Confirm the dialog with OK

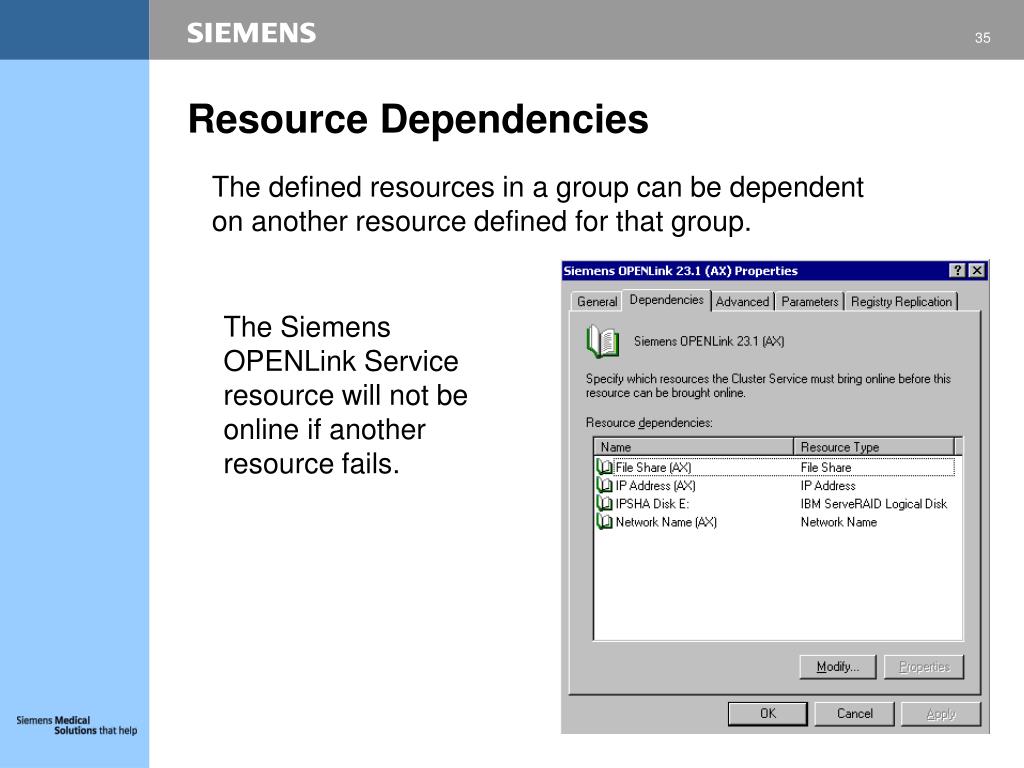[768, 714]
